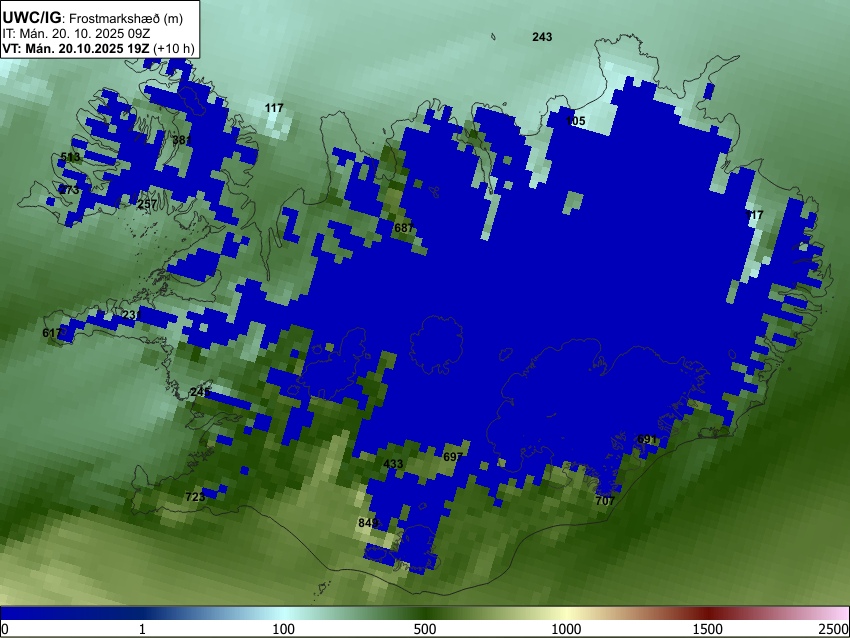The width and height of the screenshot is (850, 638).
Task: Click the legend tick label 1
Action: (x=142, y=629)
